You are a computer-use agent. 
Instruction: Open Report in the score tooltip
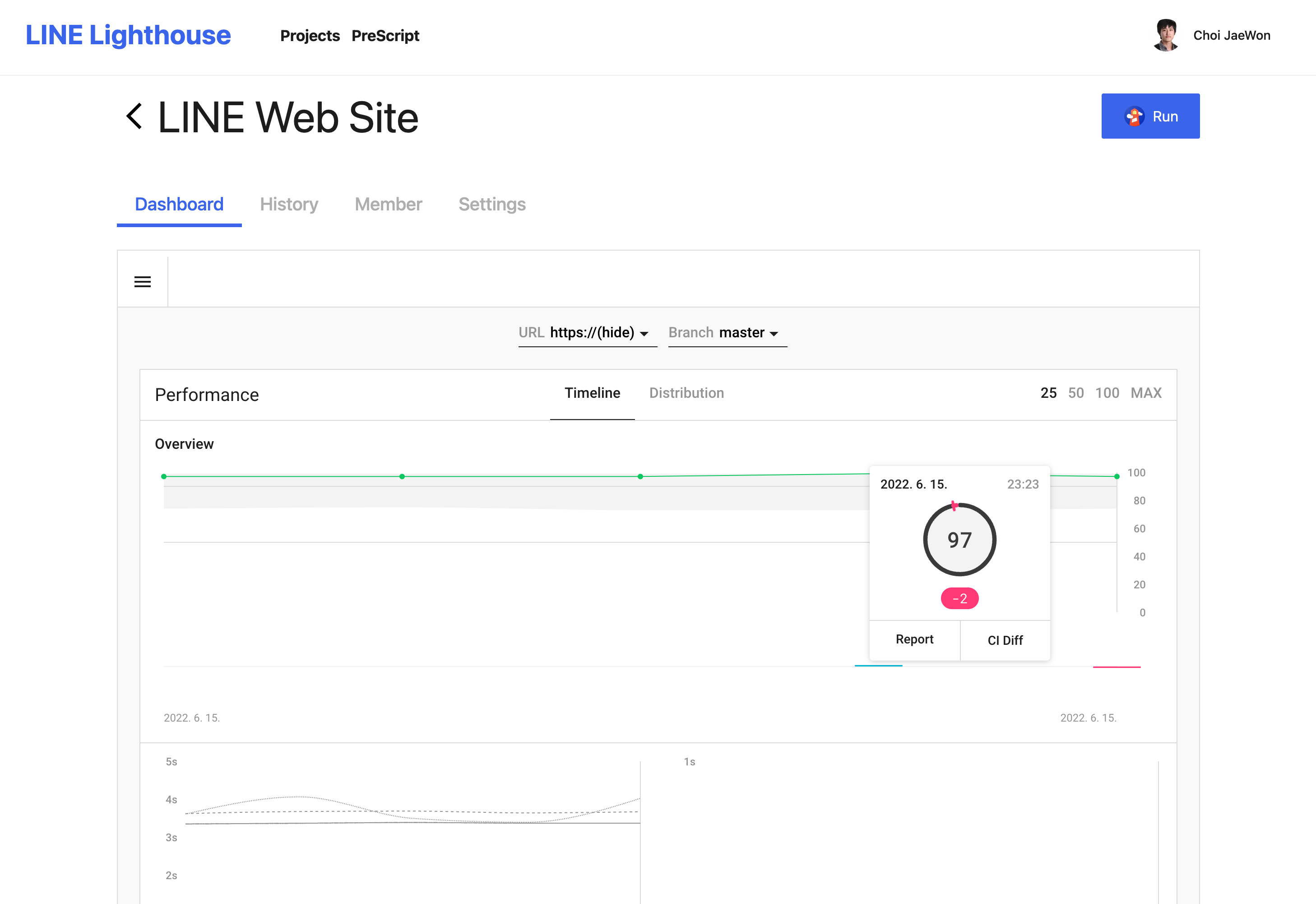tap(914, 639)
